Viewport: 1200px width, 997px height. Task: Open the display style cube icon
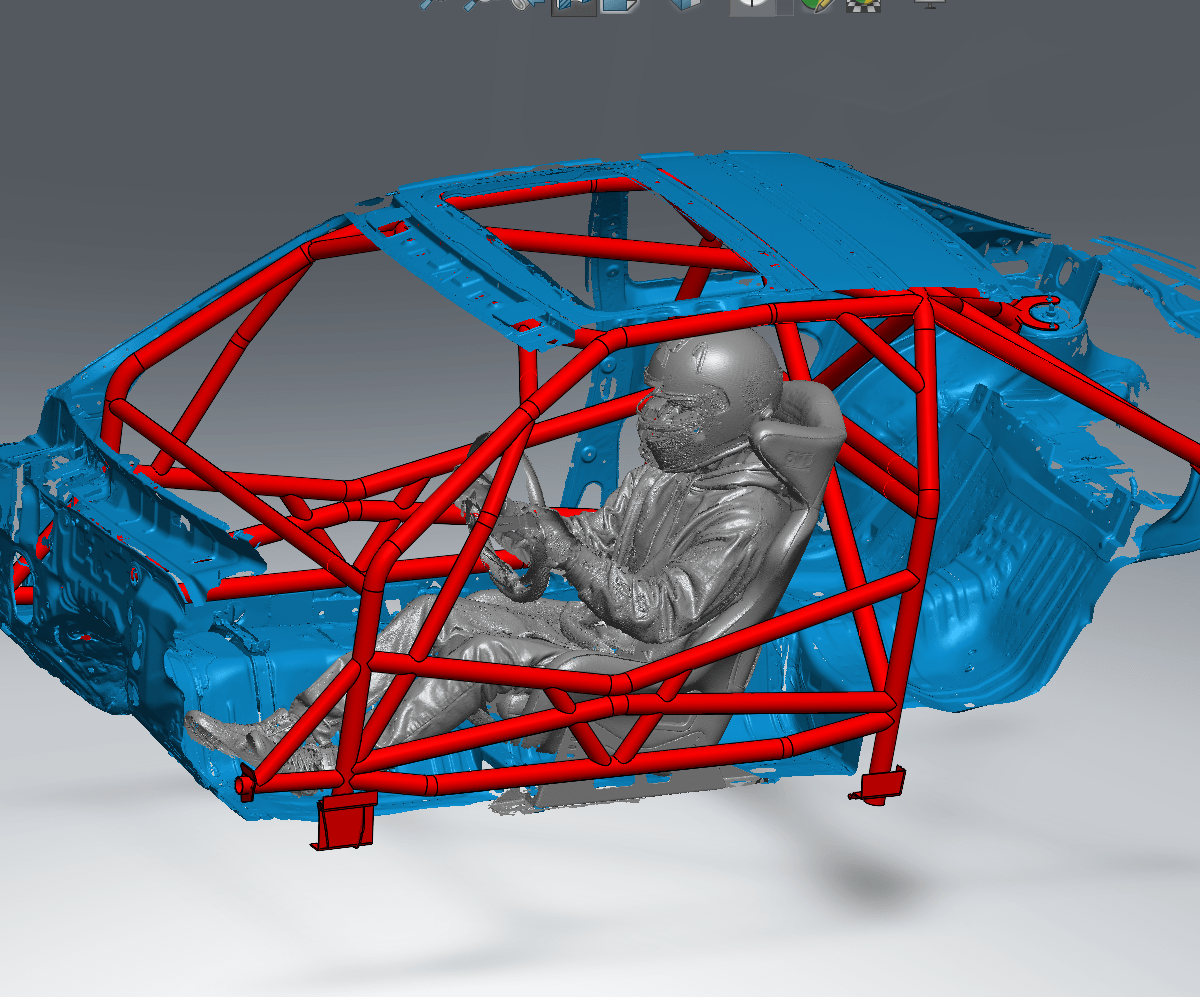686,5
